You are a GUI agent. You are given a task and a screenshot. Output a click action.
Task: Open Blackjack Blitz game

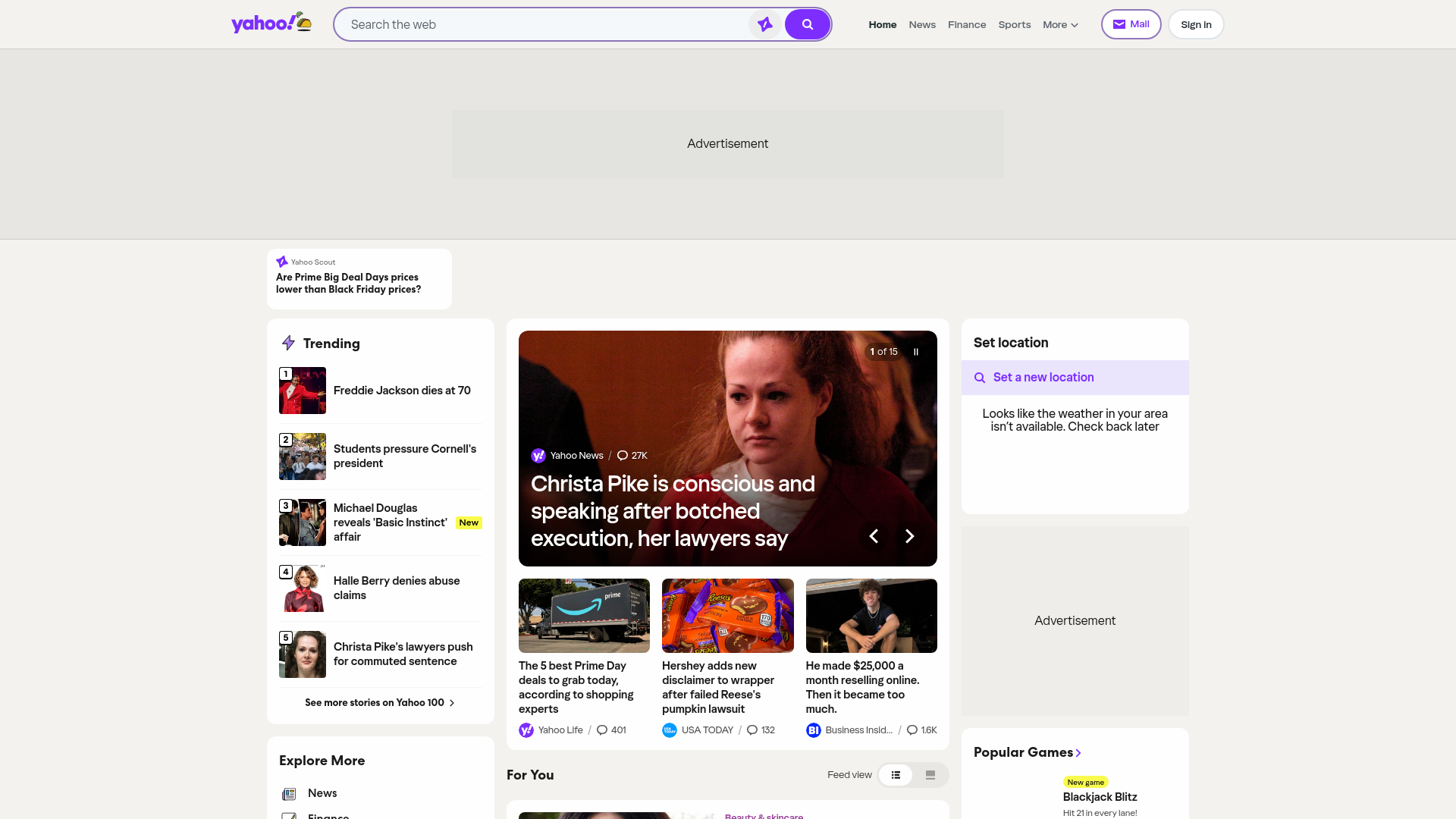tap(1100, 797)
